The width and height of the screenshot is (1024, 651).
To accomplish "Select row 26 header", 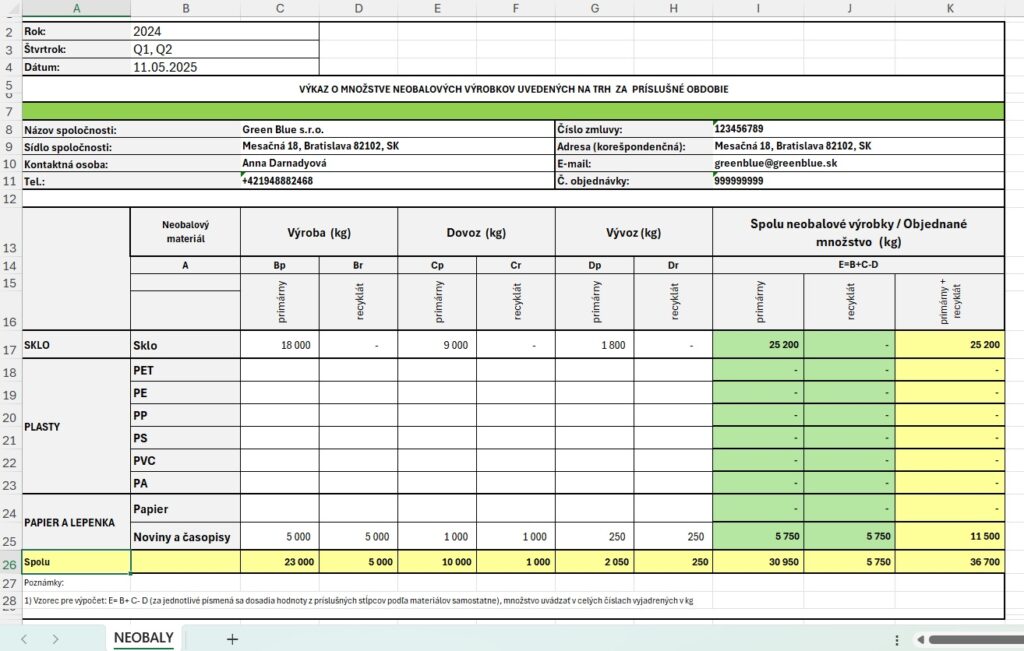I will click(10, 563).
